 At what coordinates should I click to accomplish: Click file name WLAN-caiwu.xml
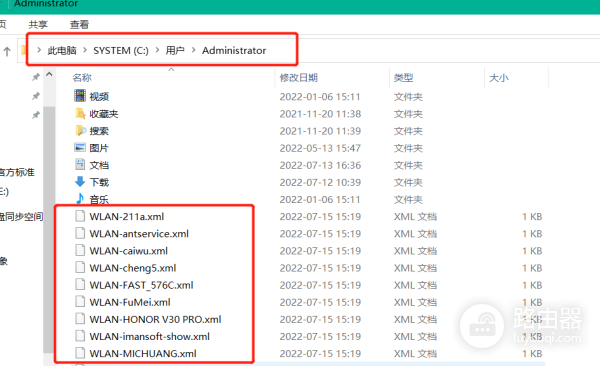tap(129, 251)
